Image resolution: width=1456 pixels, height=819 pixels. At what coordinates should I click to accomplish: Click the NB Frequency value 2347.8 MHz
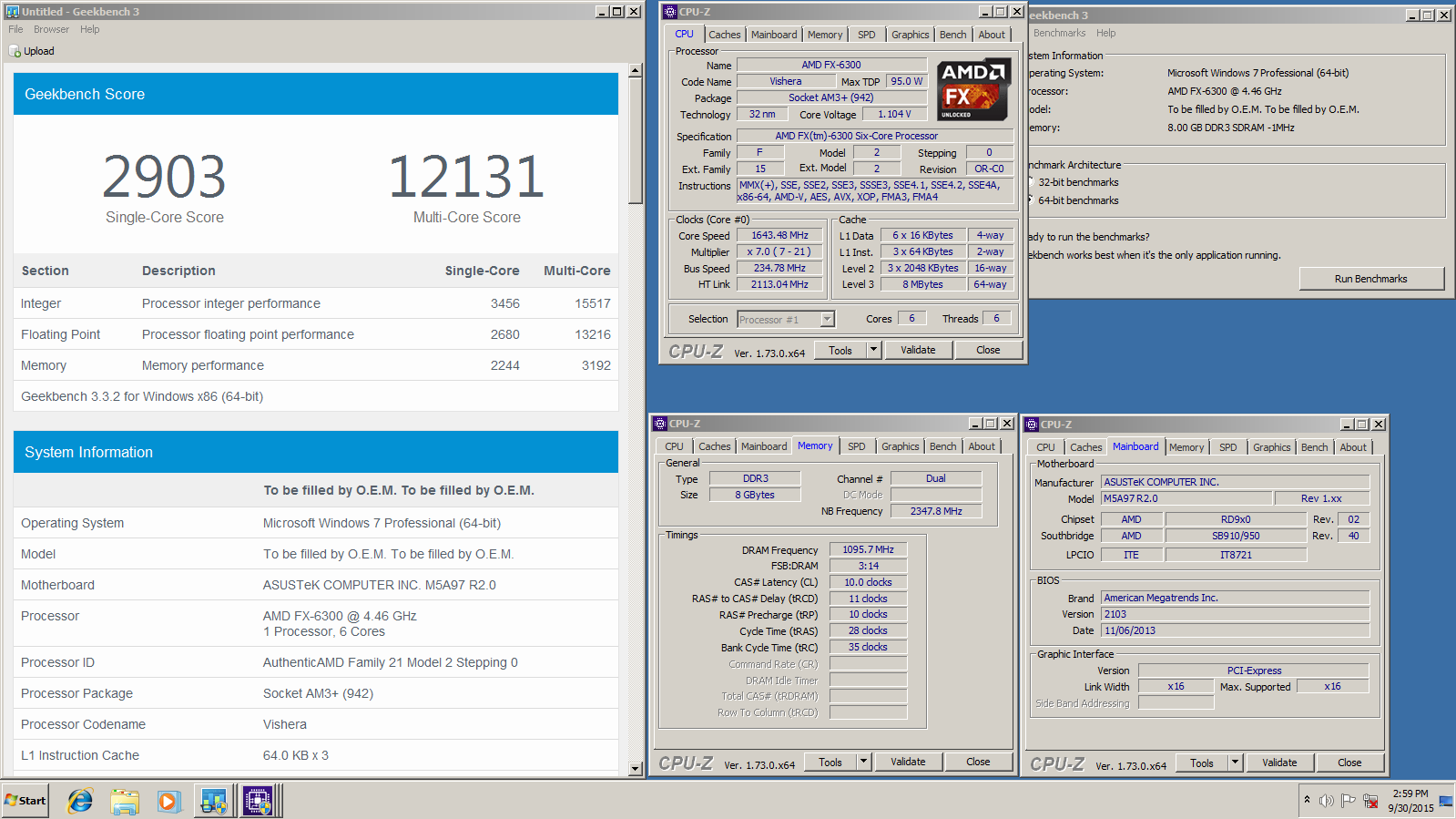[x=936, y=511]
